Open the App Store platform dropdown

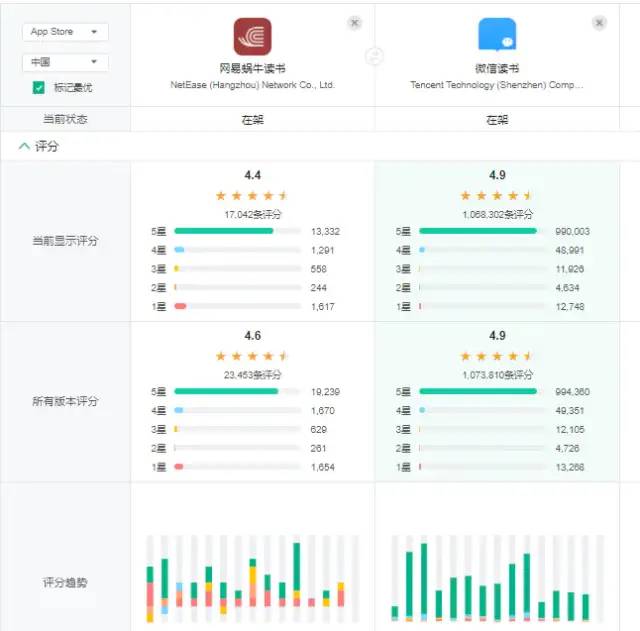tap(65, 32)
